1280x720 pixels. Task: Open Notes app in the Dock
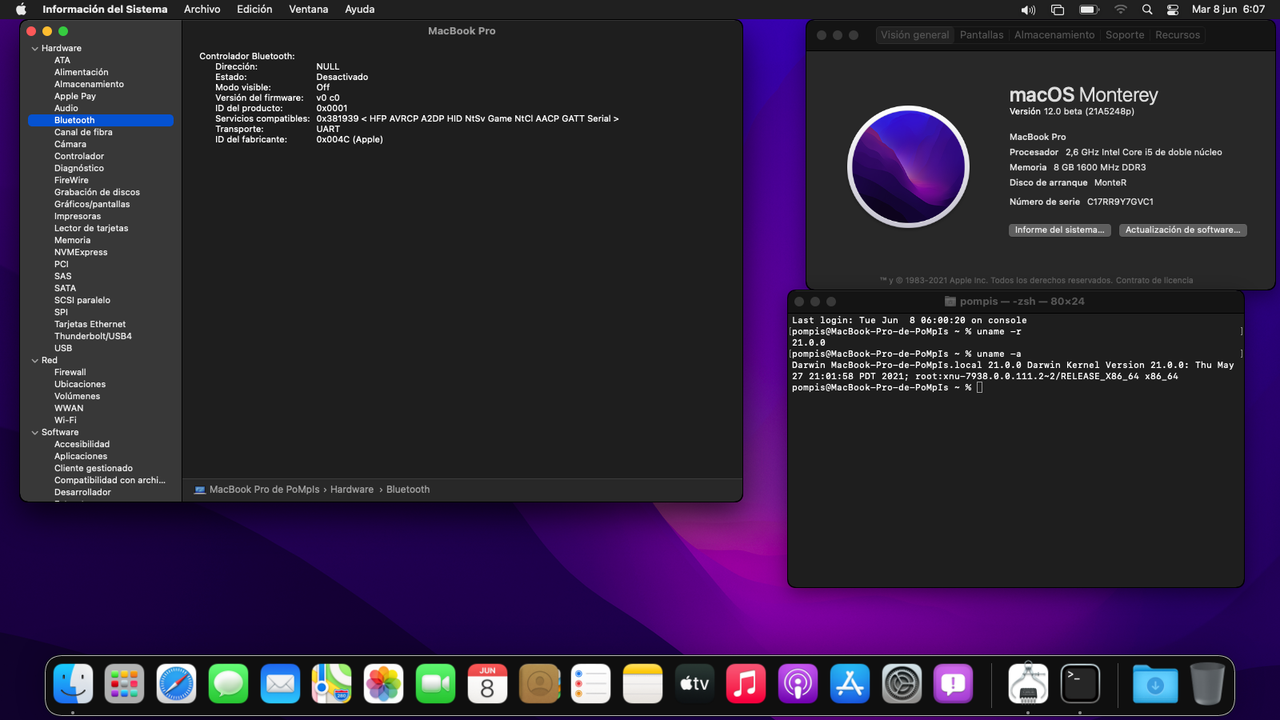643,684
